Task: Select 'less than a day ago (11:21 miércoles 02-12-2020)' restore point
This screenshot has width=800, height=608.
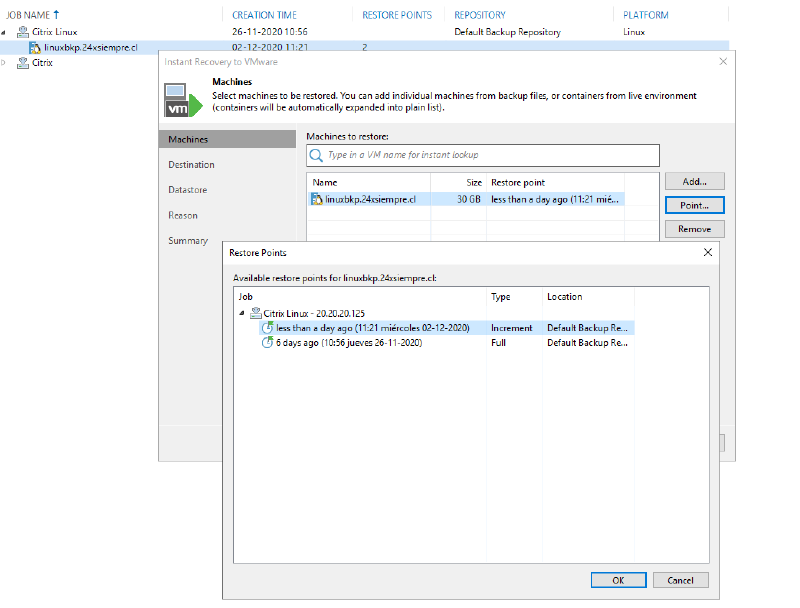Action: [x=372, y=328]
